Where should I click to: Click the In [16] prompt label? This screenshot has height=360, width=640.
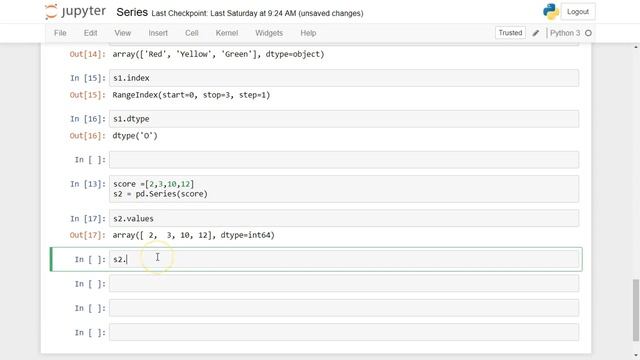88,119
